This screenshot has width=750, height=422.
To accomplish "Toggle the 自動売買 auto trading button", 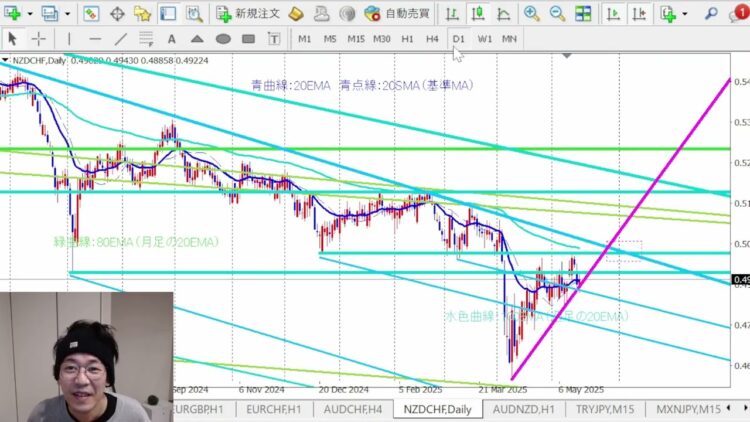I will pos(397,14).
